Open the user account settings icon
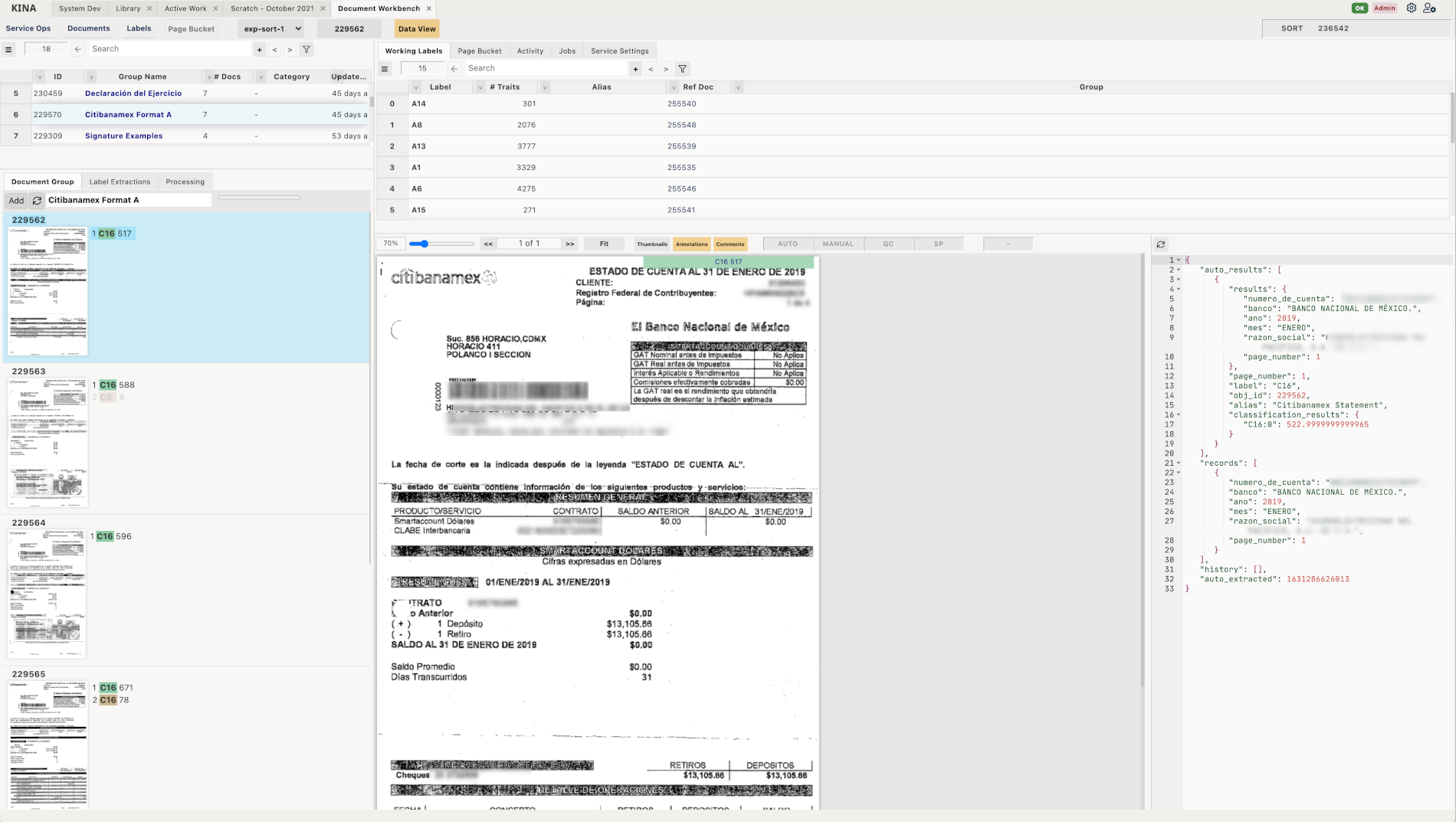1456x822 pixels. (1430, 8)
